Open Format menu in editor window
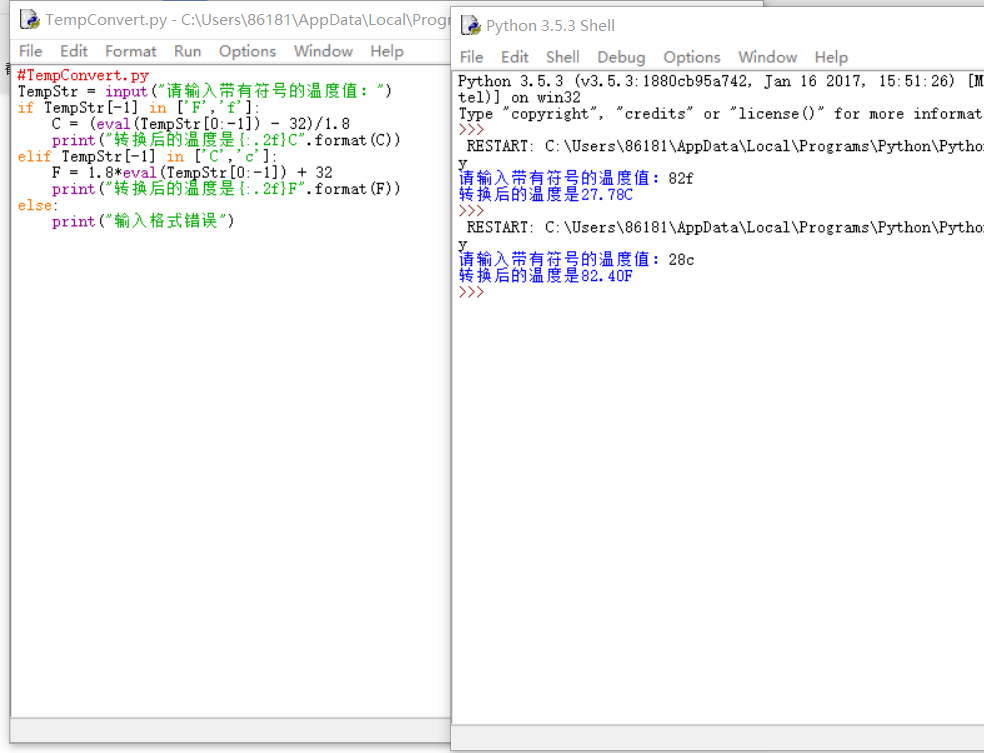 click(x=131, y=51)
